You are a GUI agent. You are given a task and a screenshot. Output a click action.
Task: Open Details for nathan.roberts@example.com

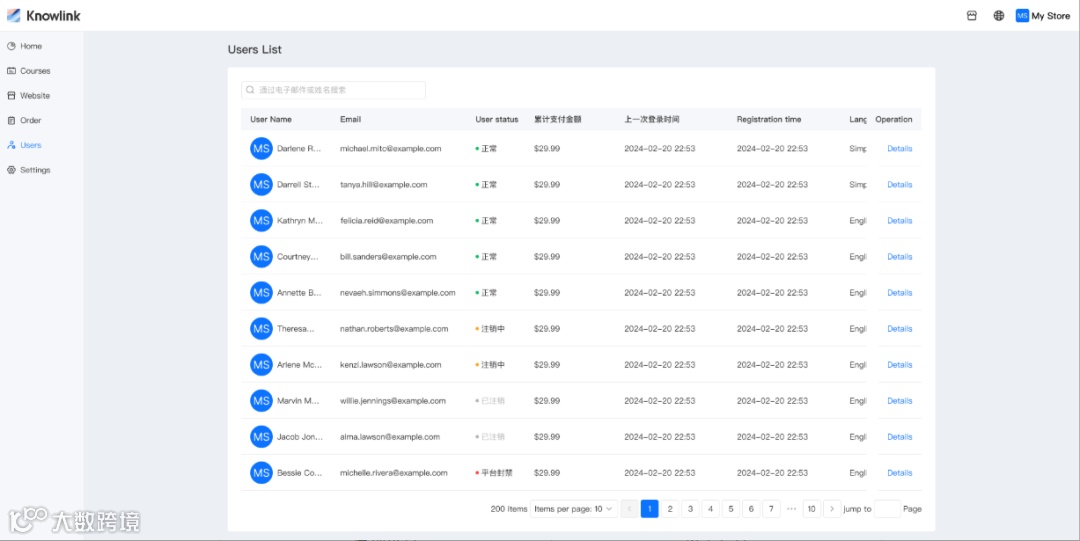(900, 329)
